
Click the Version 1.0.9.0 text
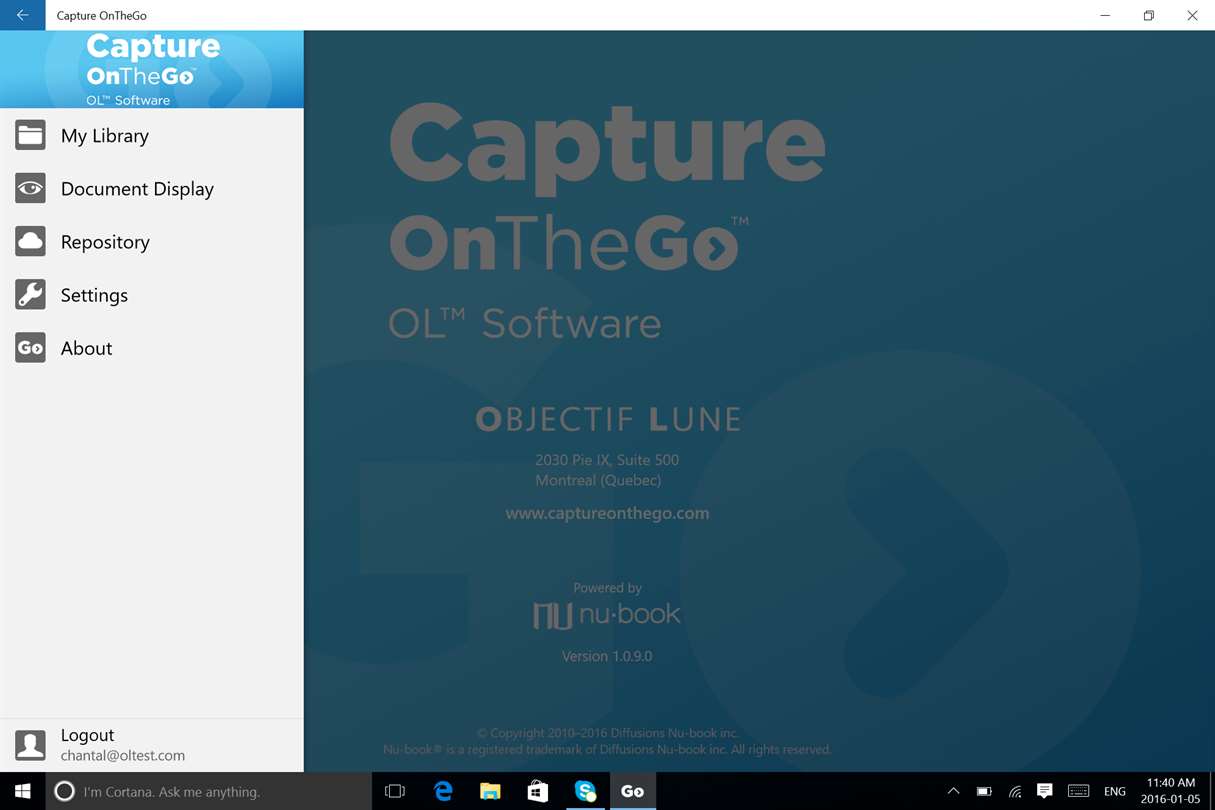tap(607, 656)
